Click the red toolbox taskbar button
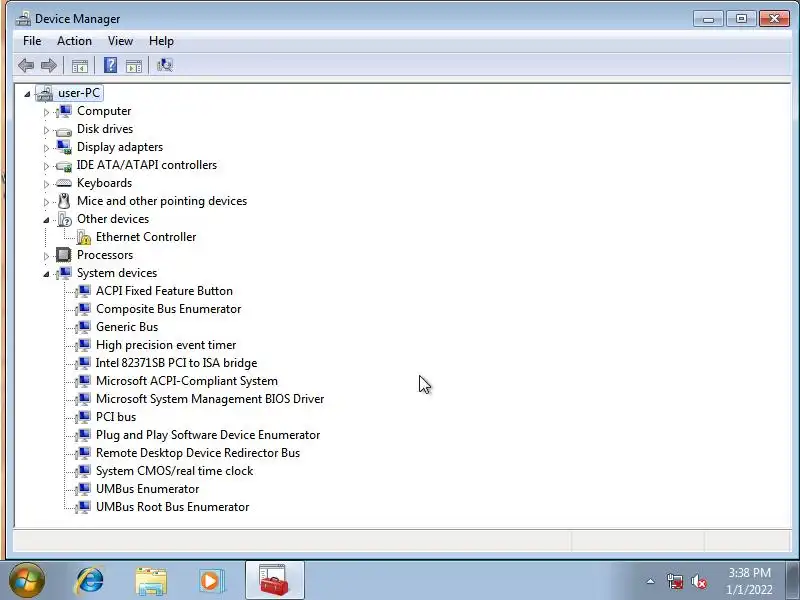Image resolution: width=800 pixels, height=600 pixels. click(274, 580)
